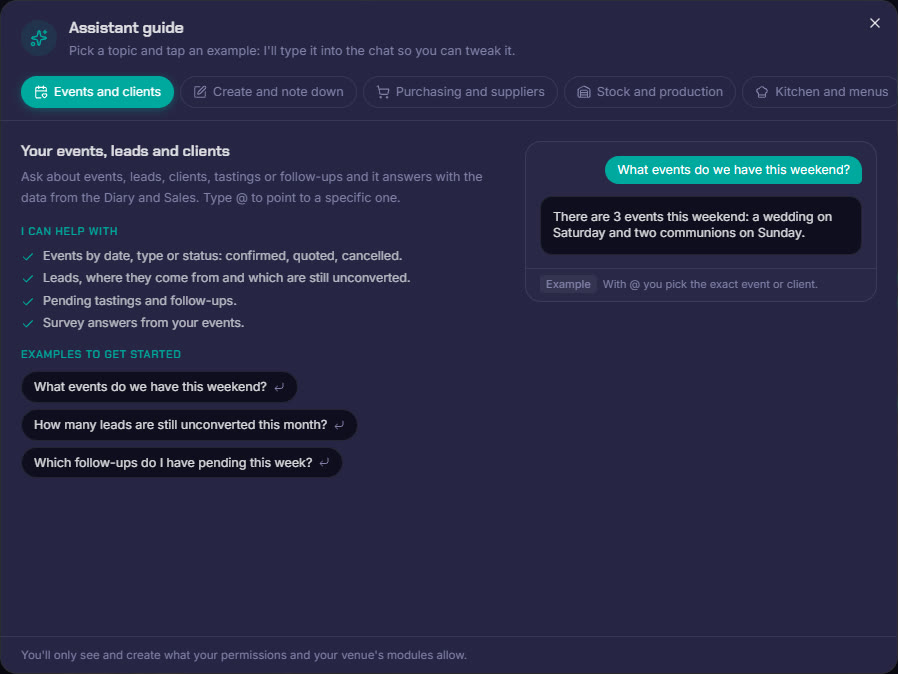Click the teal chat bubble question preview
This screenshot has height=674, width=898.
tap(733, 170)
